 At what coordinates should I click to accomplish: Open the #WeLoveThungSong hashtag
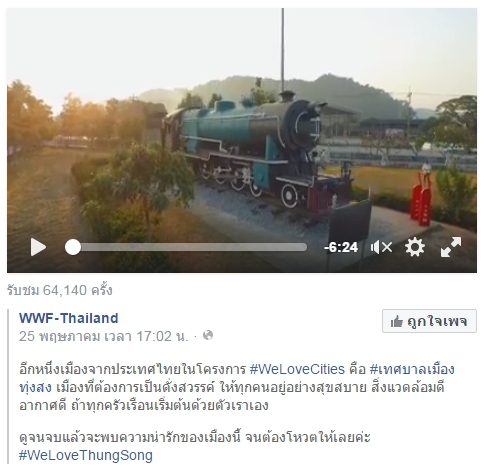86,455
